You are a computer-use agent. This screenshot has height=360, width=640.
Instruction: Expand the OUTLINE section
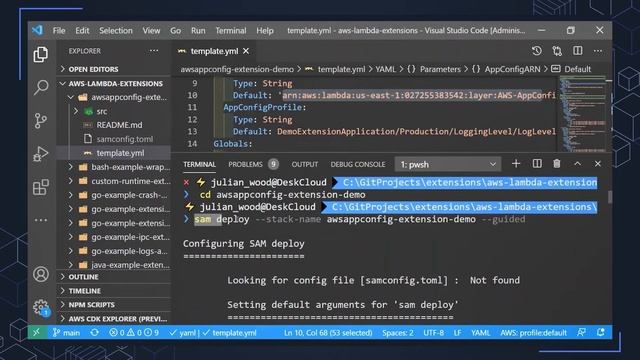pyautogui.click(x=113, y=277)
